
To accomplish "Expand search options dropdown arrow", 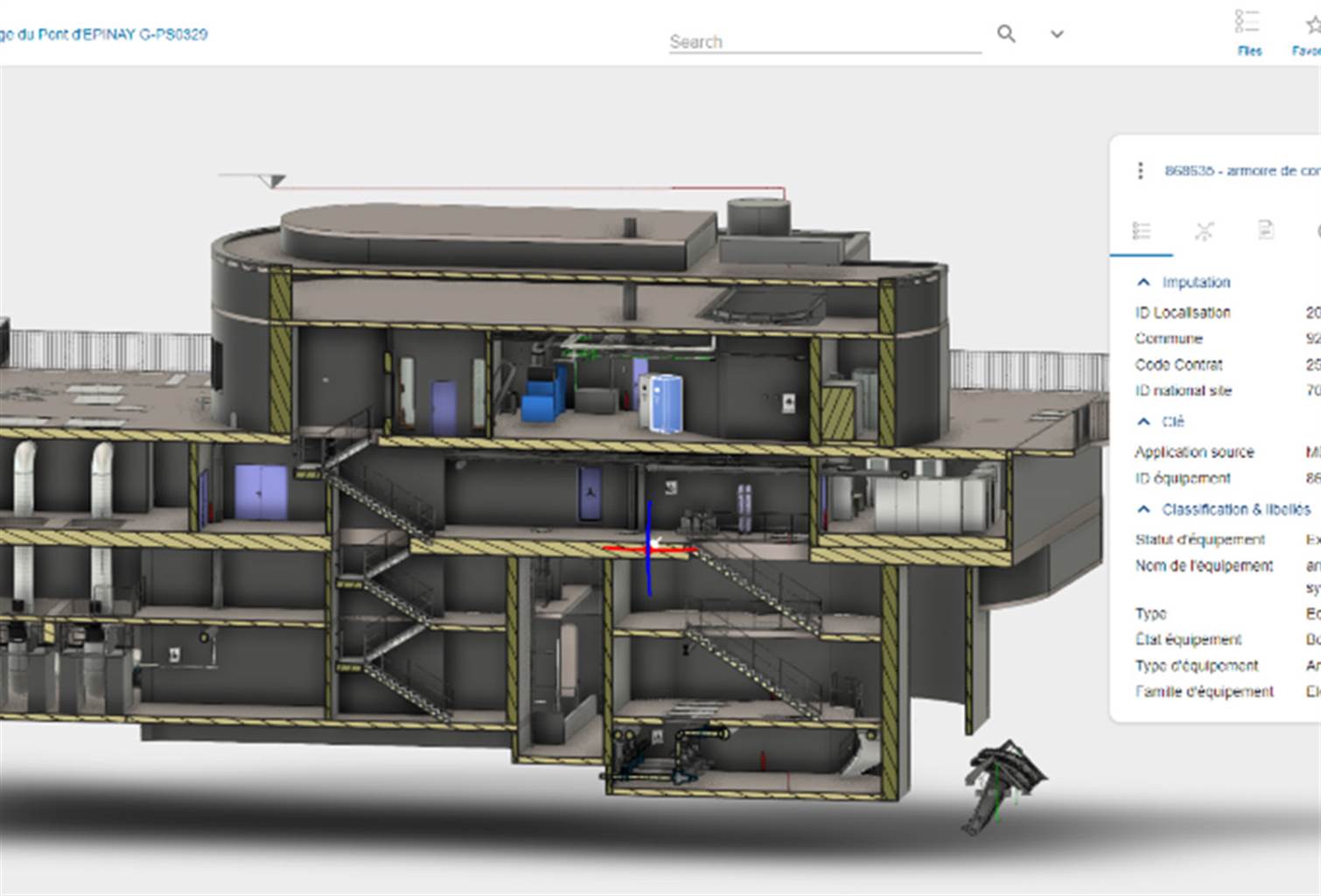I will 1057,34.
